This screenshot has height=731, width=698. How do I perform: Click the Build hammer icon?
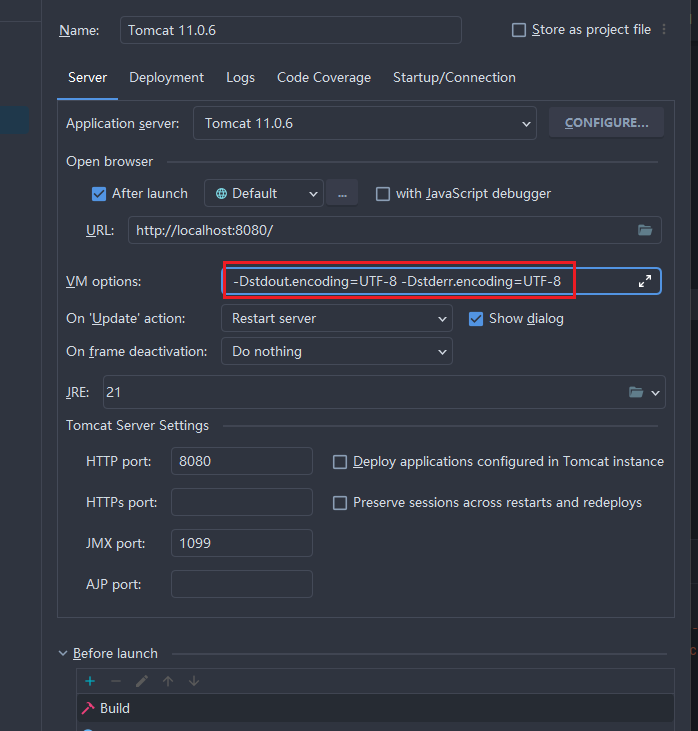point(88,708)
